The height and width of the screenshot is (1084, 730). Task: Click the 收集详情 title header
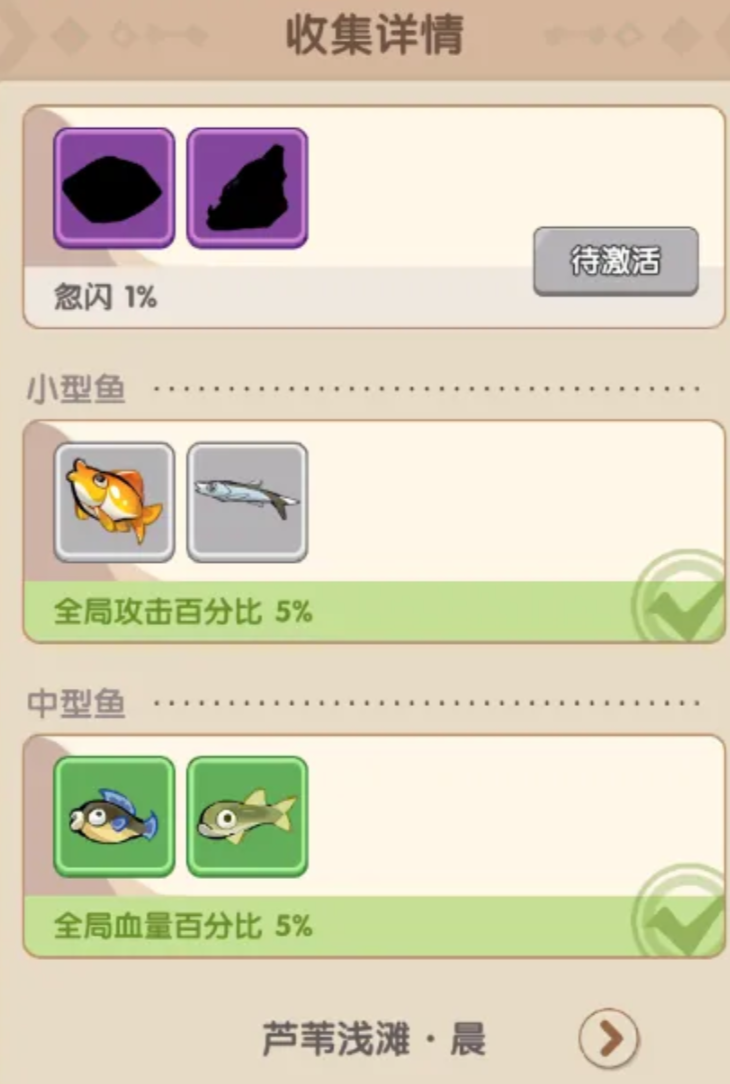click(x=374, y=35)
